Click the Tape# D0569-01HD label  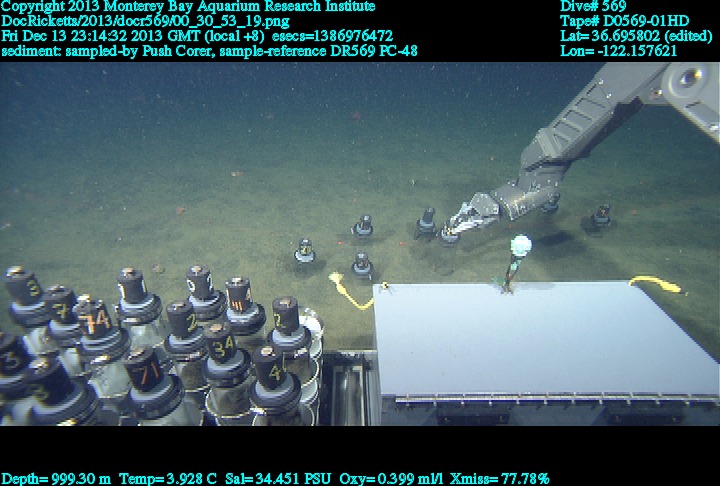(x=624, y=21)
